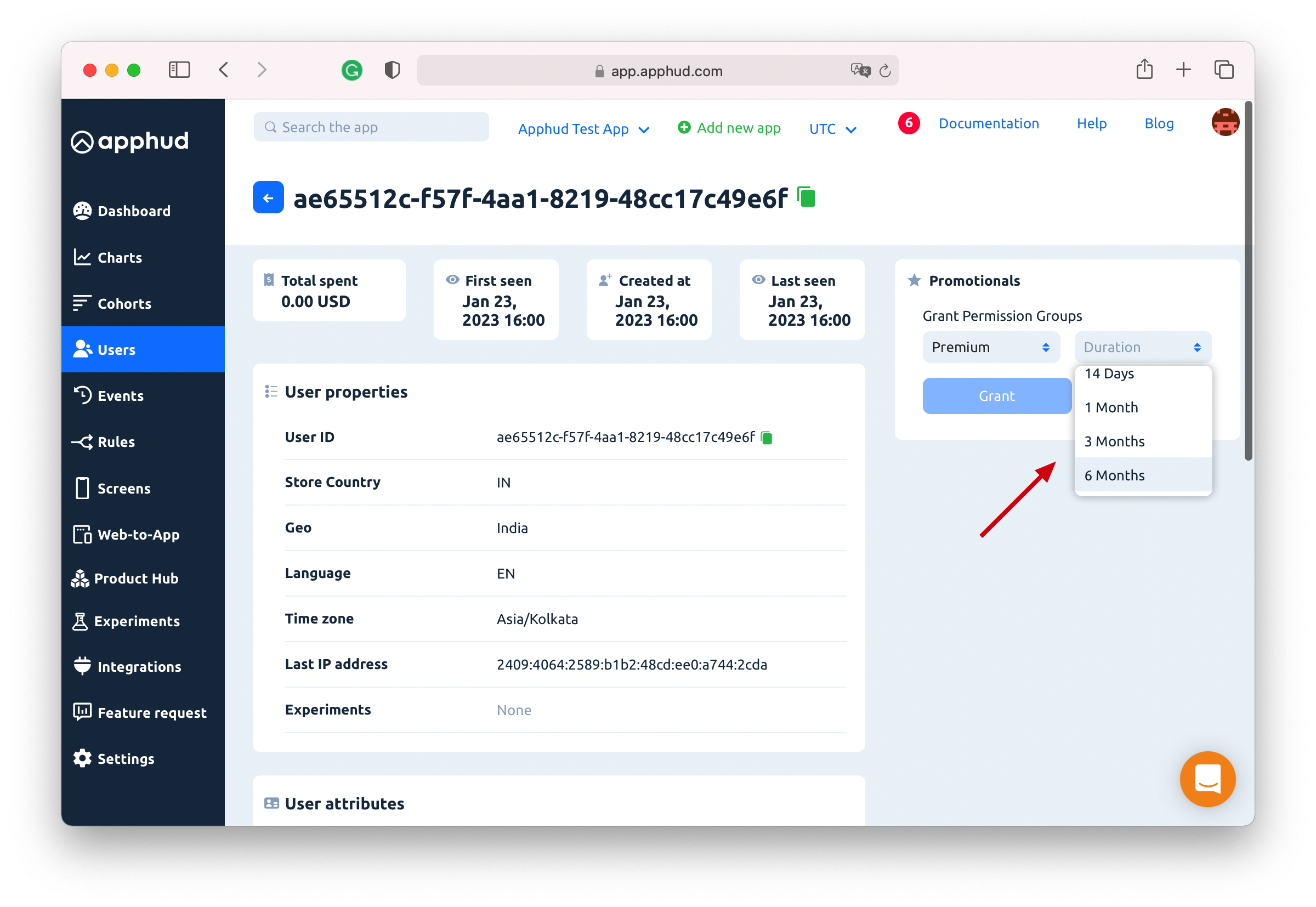Copy user ID via green icon beside title
The image size is (1316, 907).
point(806,197)
